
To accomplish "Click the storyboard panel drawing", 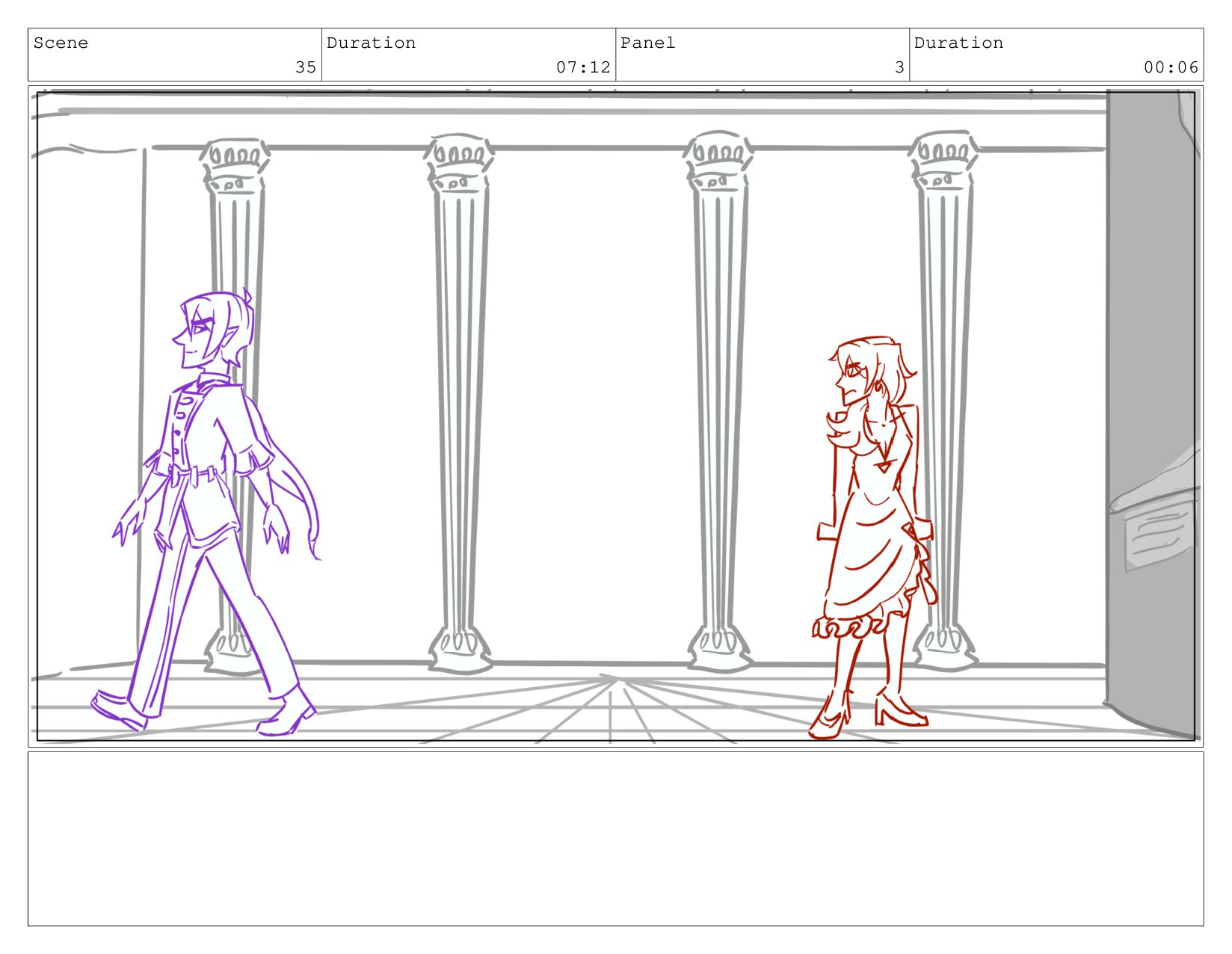I will click(x=616, y=416).
